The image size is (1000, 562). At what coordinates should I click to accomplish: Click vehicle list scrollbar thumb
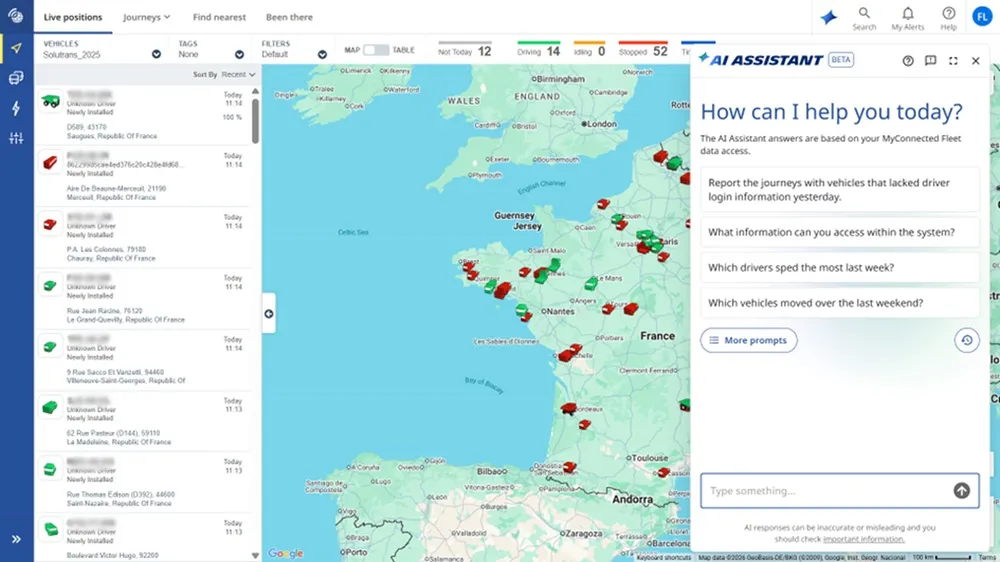tap(255, 121)
